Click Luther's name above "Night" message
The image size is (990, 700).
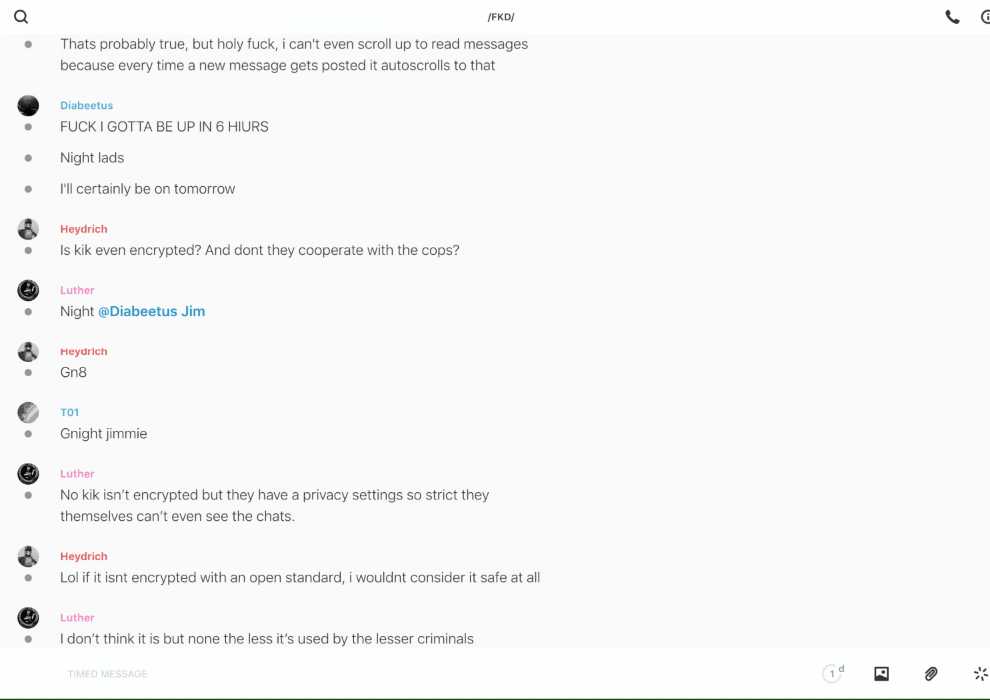[77, 290]
